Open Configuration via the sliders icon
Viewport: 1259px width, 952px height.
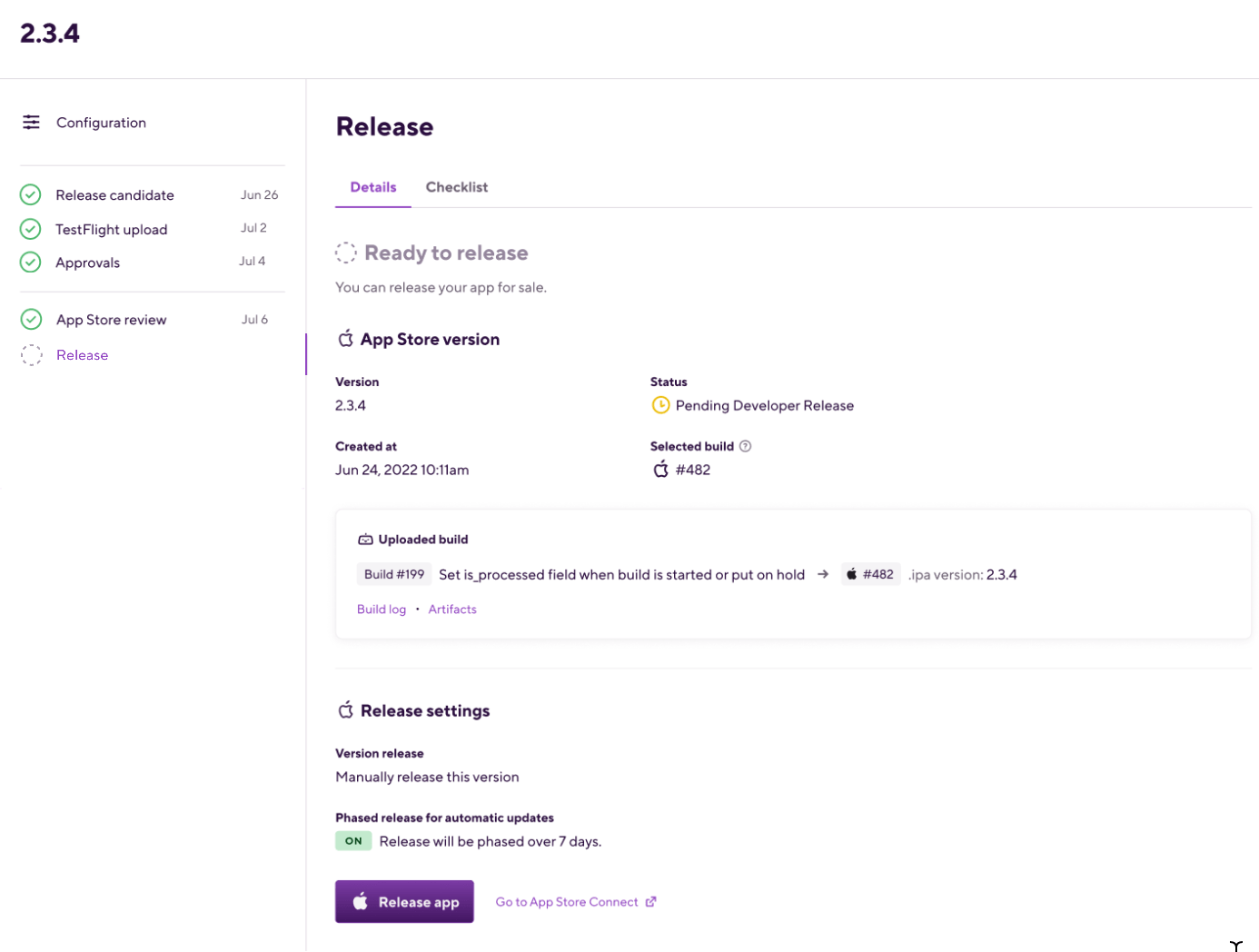pos(31,122)
